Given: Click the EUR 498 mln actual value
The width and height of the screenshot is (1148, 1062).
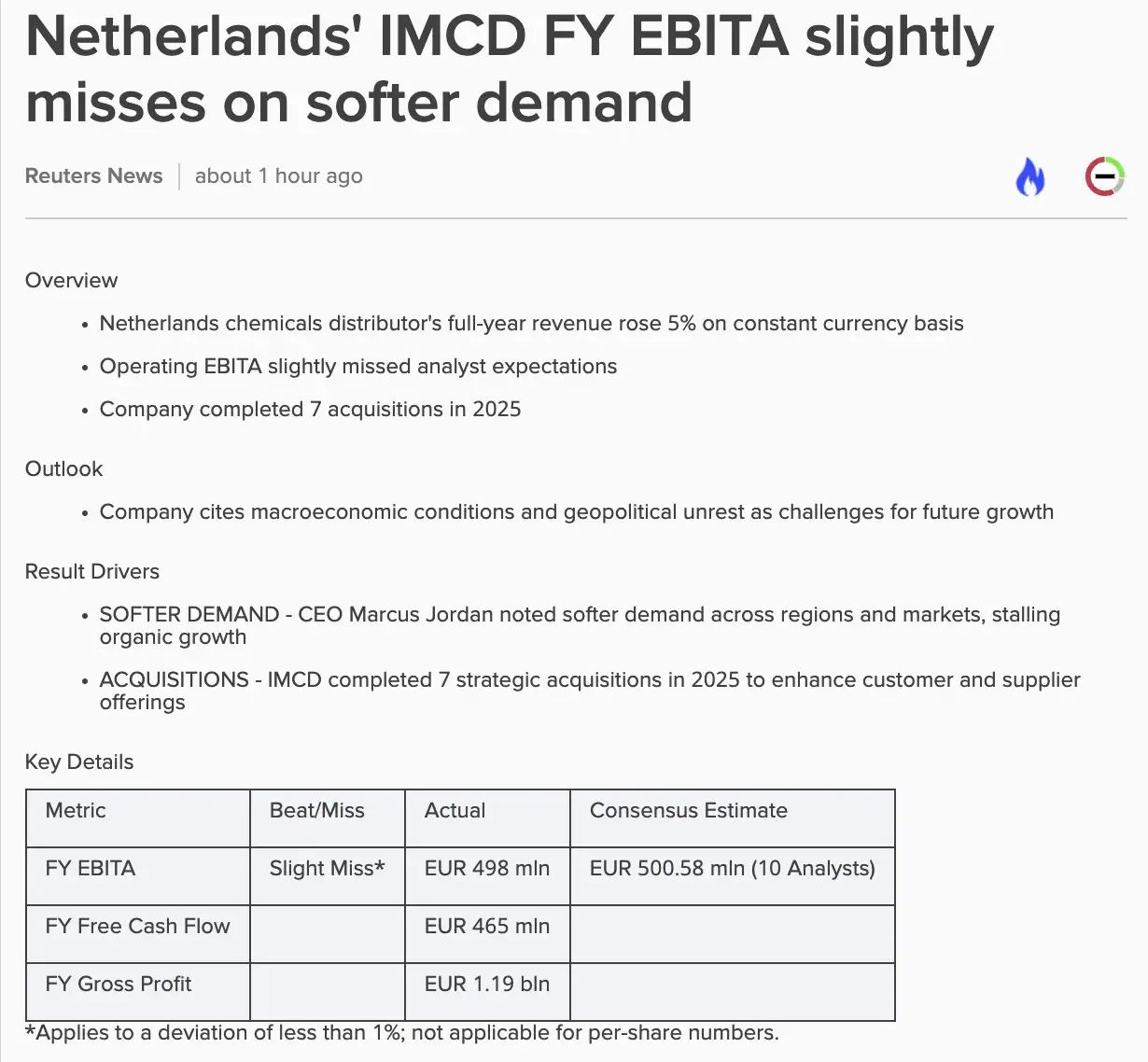Looking at the screenshot, I should [487, 868].
